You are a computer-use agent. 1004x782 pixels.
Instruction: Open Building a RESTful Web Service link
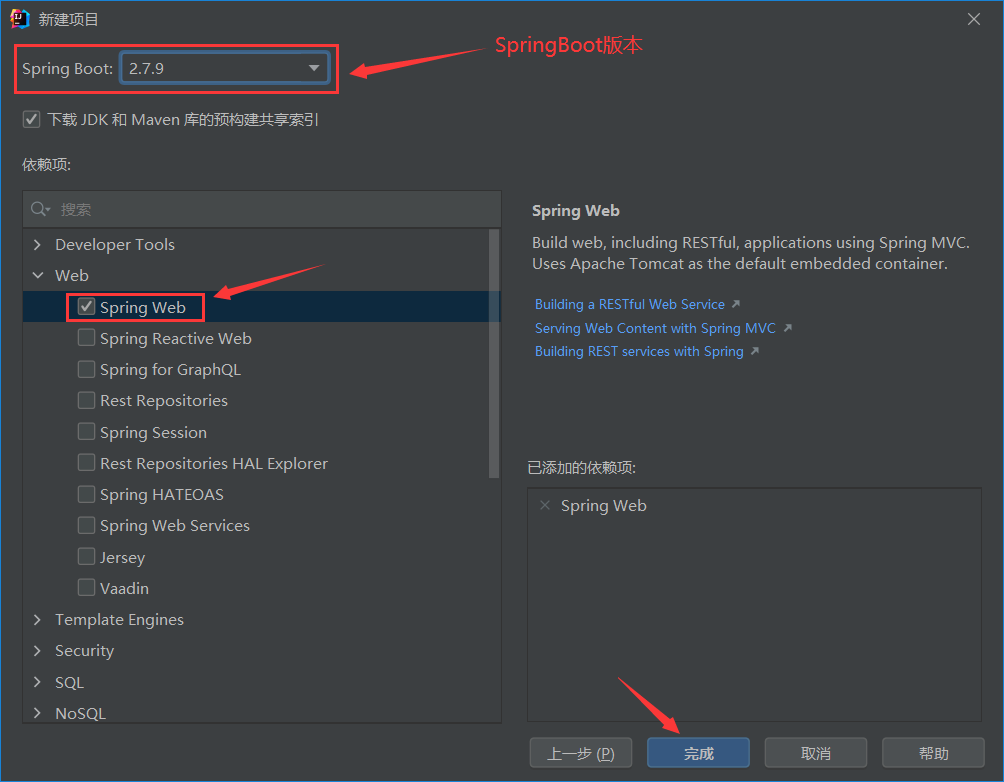(x=630, y=304)
